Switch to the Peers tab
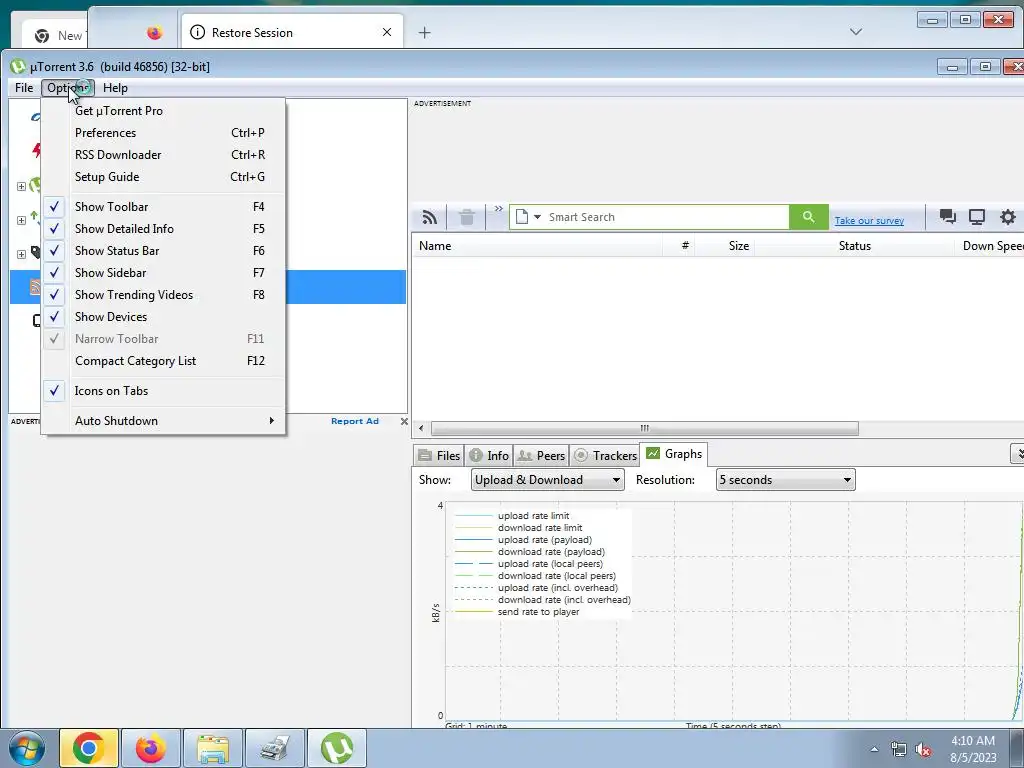This screenshot has height=768, width=1024. click(x=541, y=456)
